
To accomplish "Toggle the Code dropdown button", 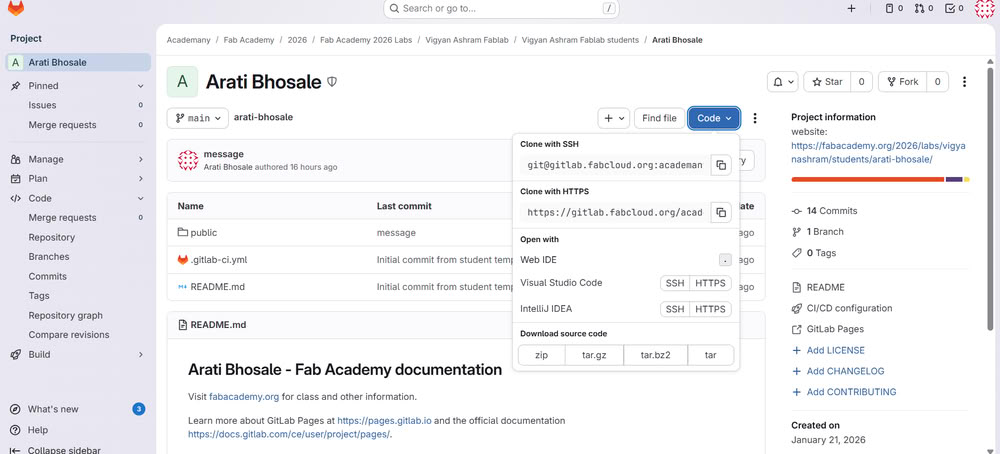I will tap(714, 118).
